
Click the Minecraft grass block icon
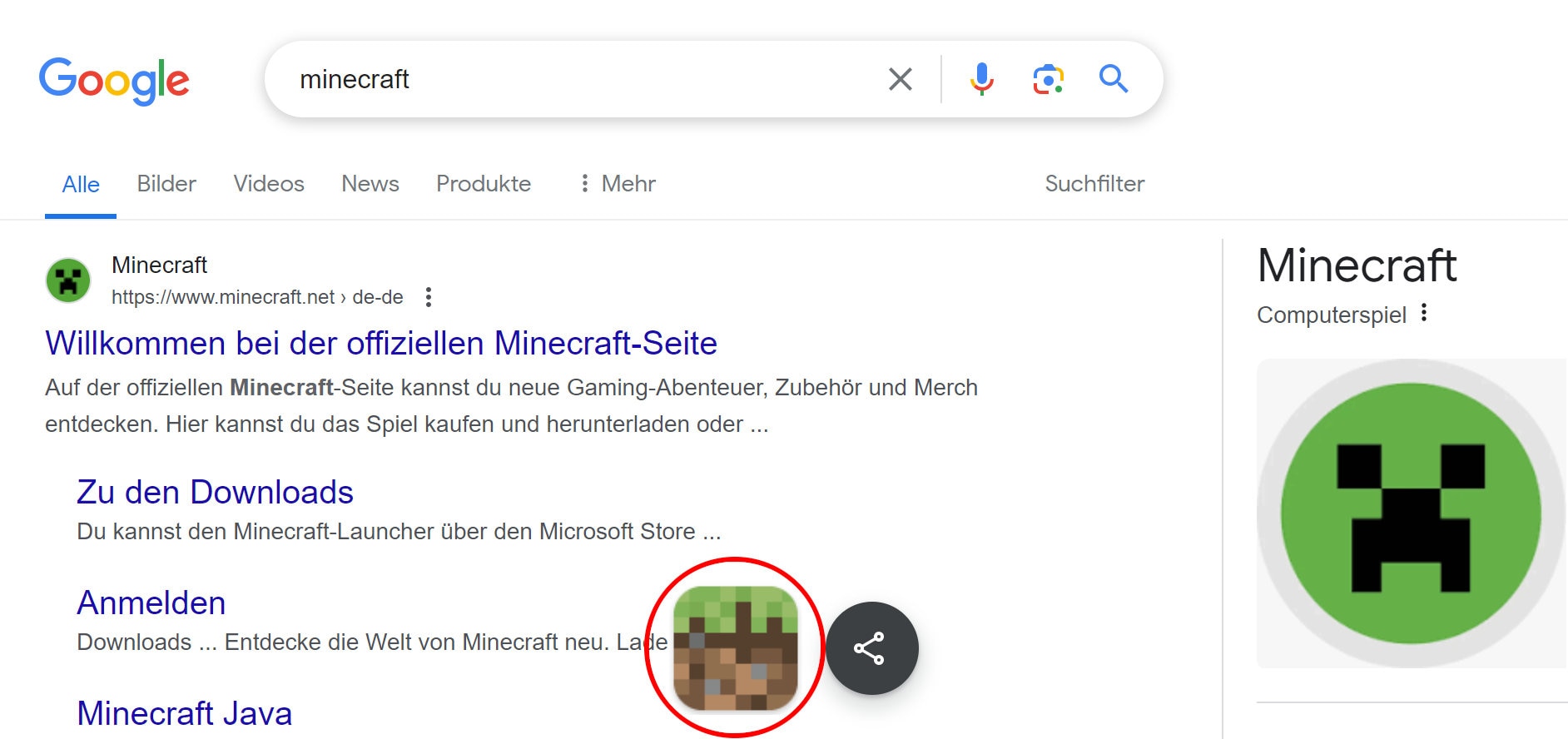pyautogui.click(x=735, y=648)
